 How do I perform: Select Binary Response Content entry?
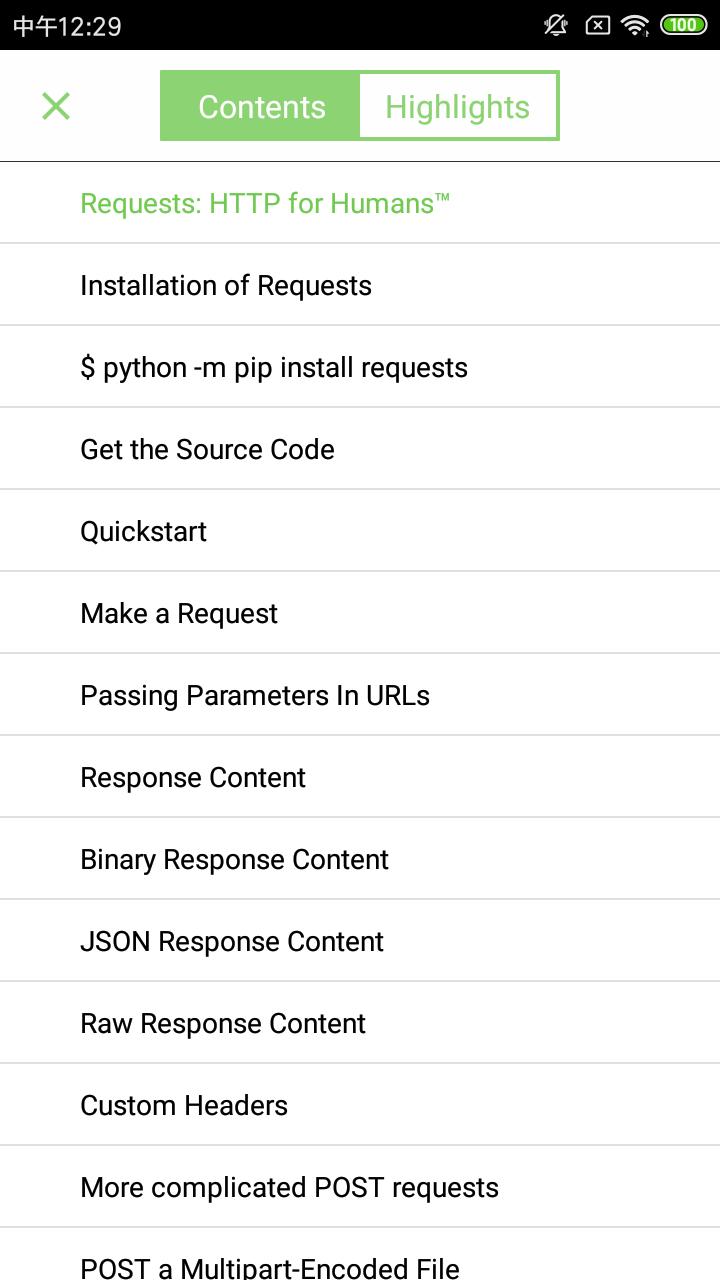[x=360, y=859]
